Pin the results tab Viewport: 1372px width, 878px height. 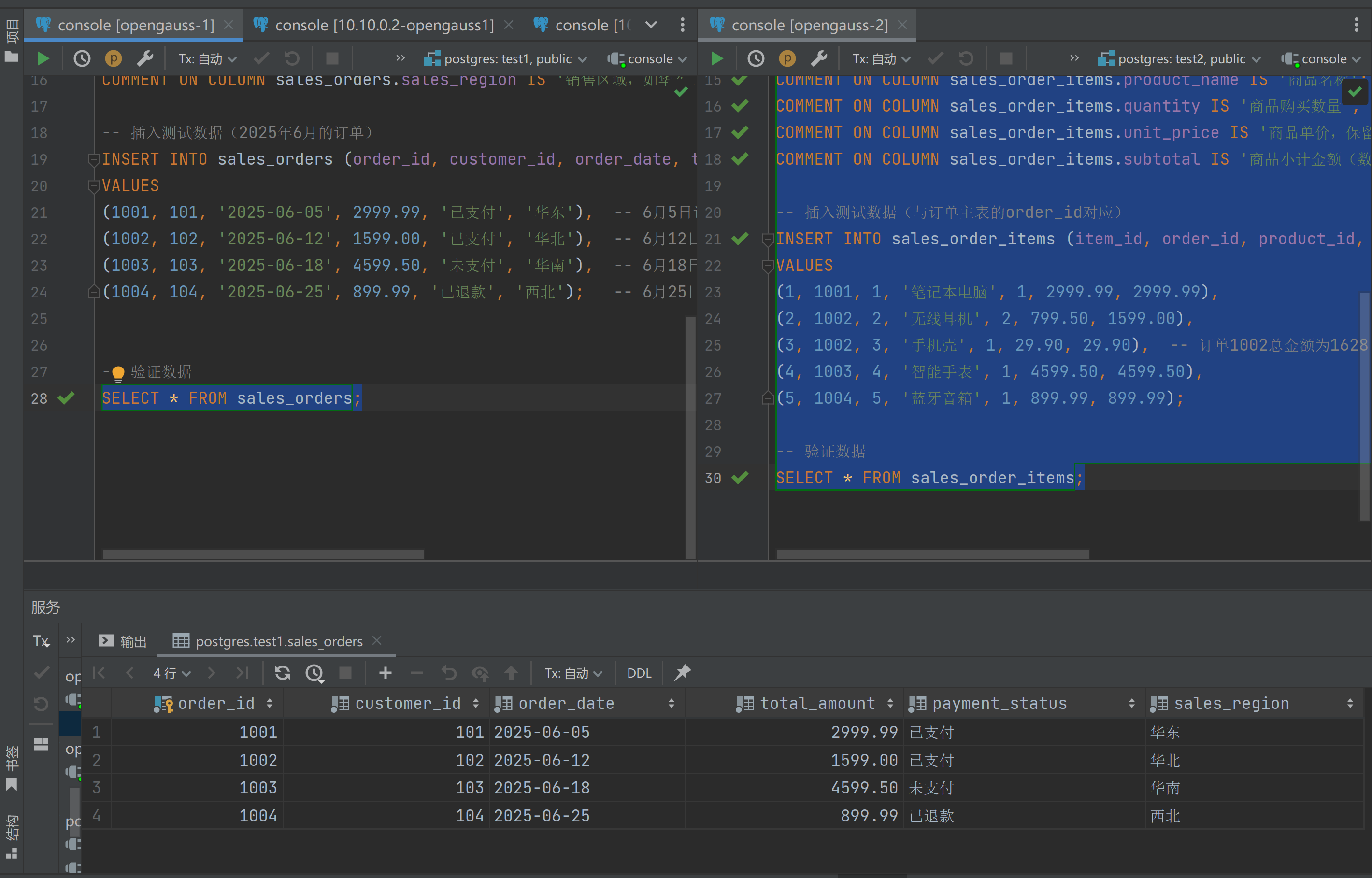pos(683,673)
